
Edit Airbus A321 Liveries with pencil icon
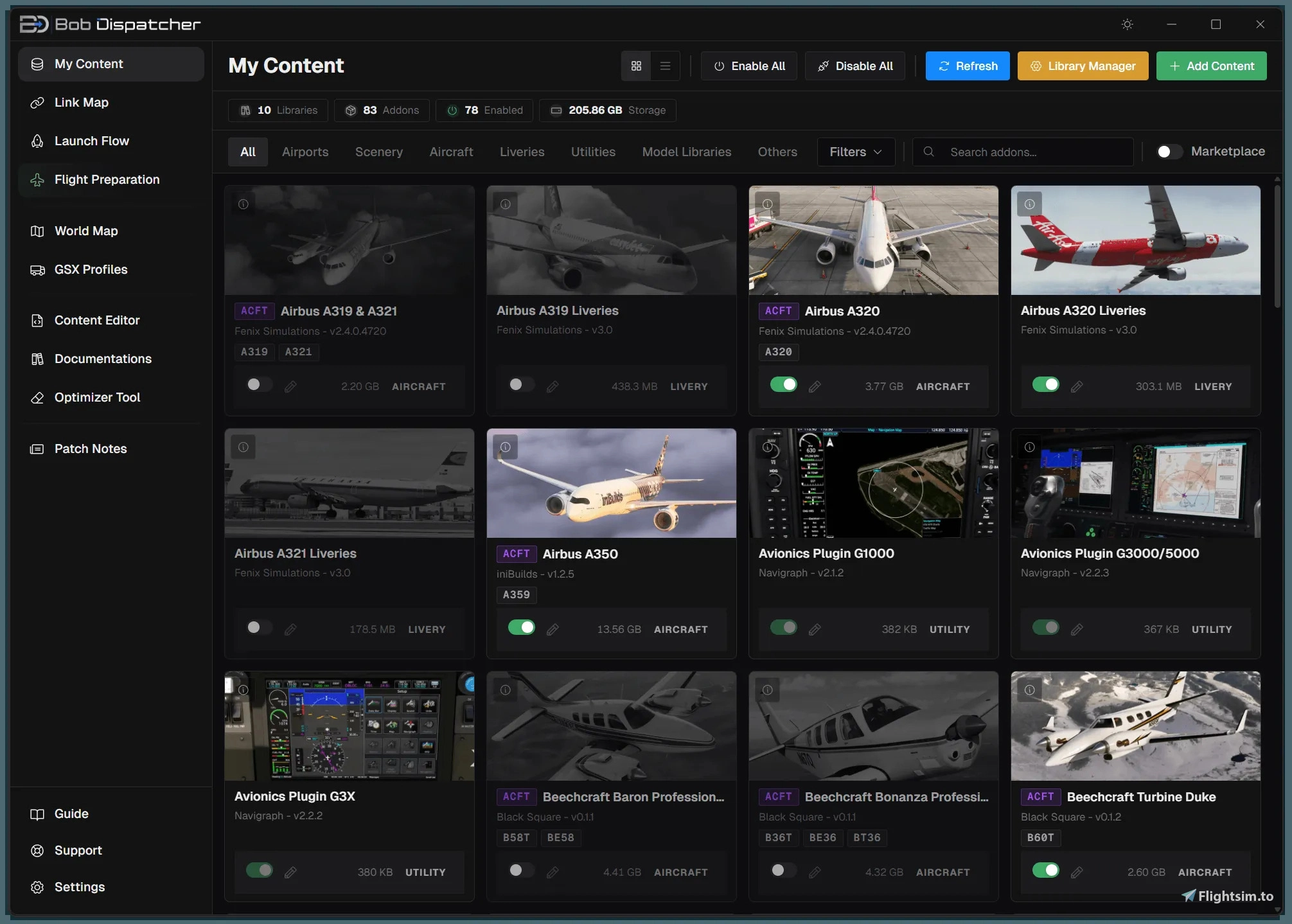click(x=290, y=629)
